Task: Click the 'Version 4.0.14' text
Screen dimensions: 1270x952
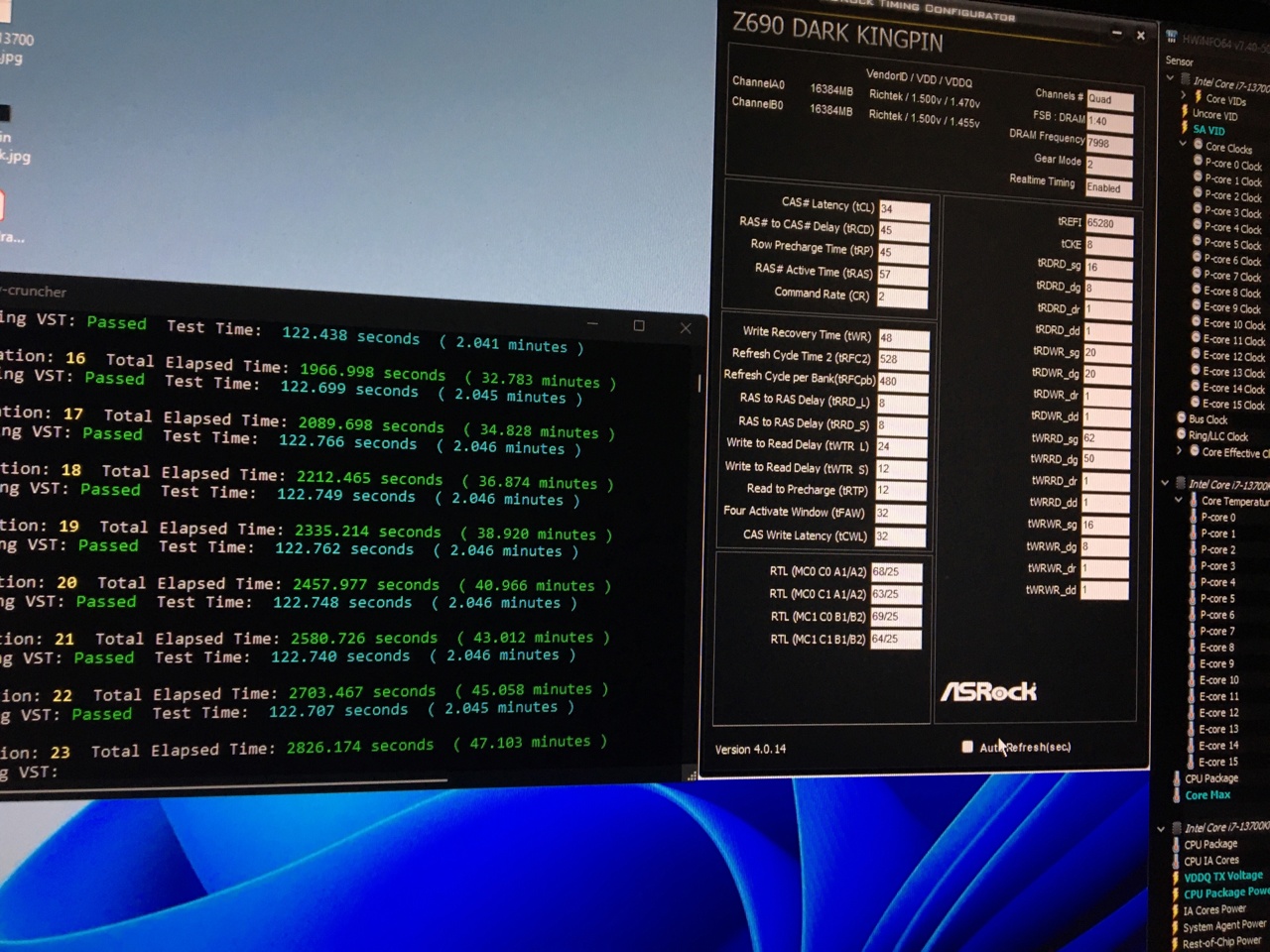Action: pos(750,750)
